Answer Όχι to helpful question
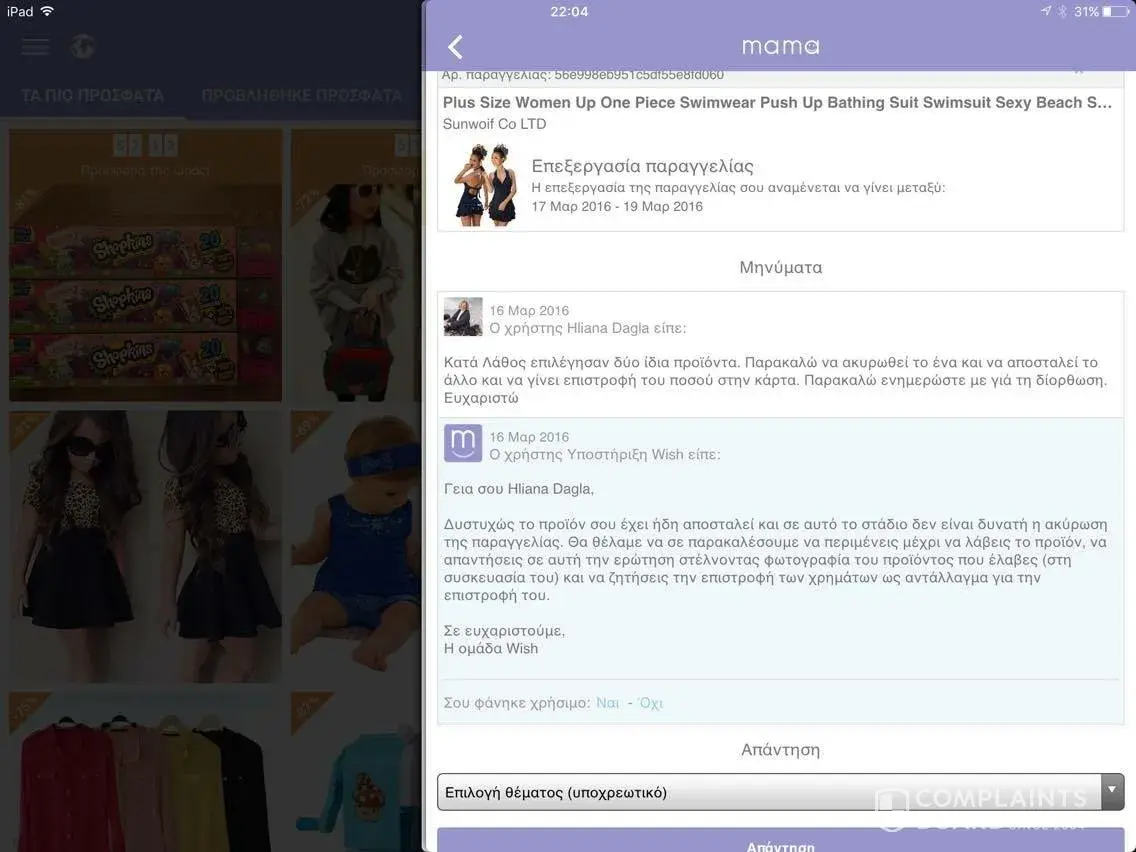Viewport: 1136px width, 852px height. click(x=651, y=703)
